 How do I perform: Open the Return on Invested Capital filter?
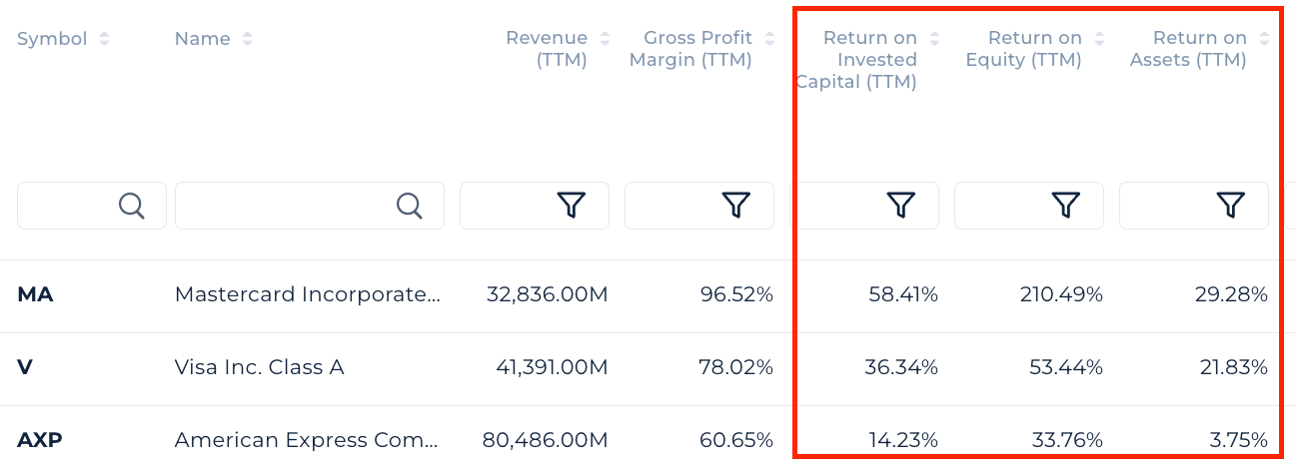901,205
